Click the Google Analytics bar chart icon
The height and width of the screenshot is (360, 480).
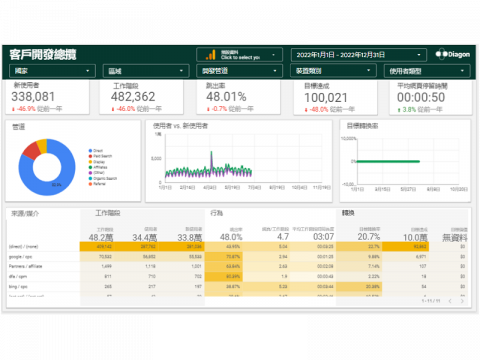211,55
